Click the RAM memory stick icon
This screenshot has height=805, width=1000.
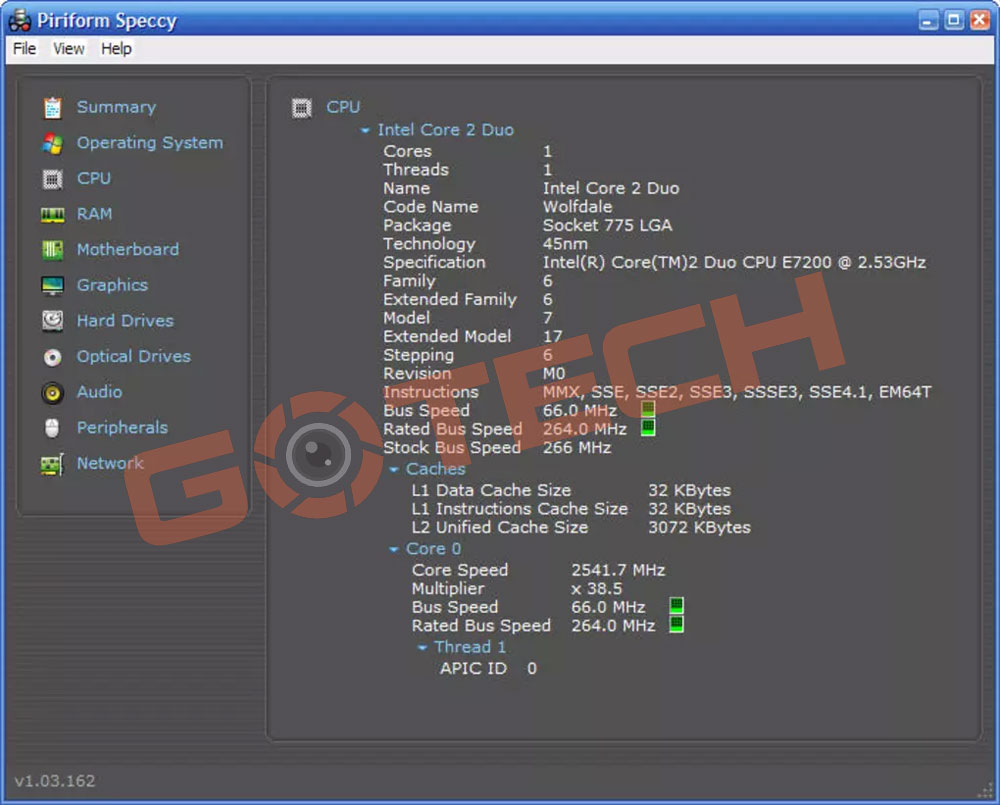(x=53, y=215)
